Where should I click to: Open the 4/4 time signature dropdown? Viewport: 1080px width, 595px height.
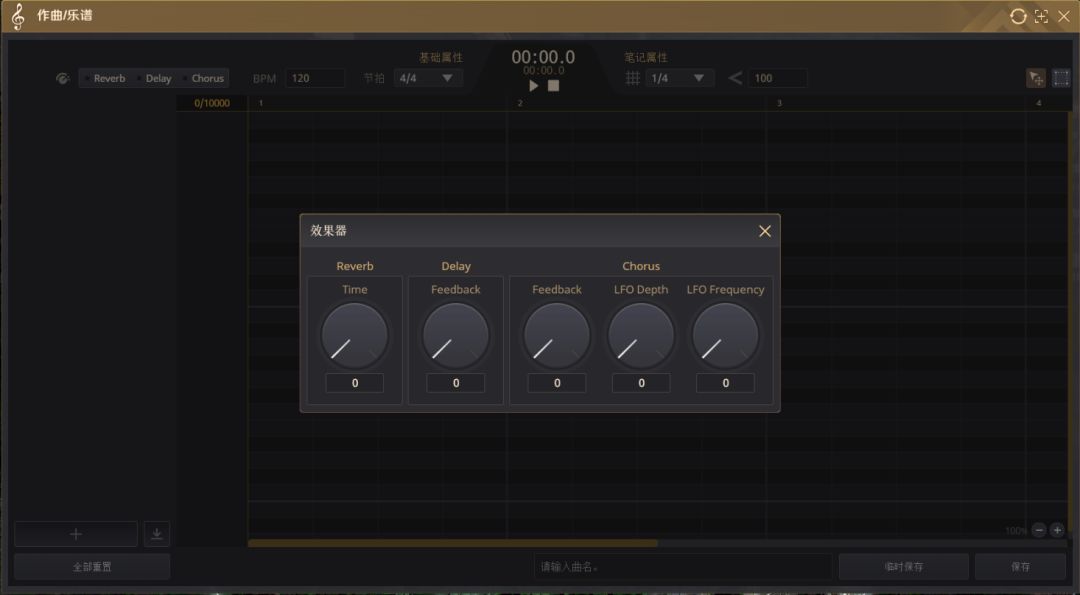coord(428,78)
